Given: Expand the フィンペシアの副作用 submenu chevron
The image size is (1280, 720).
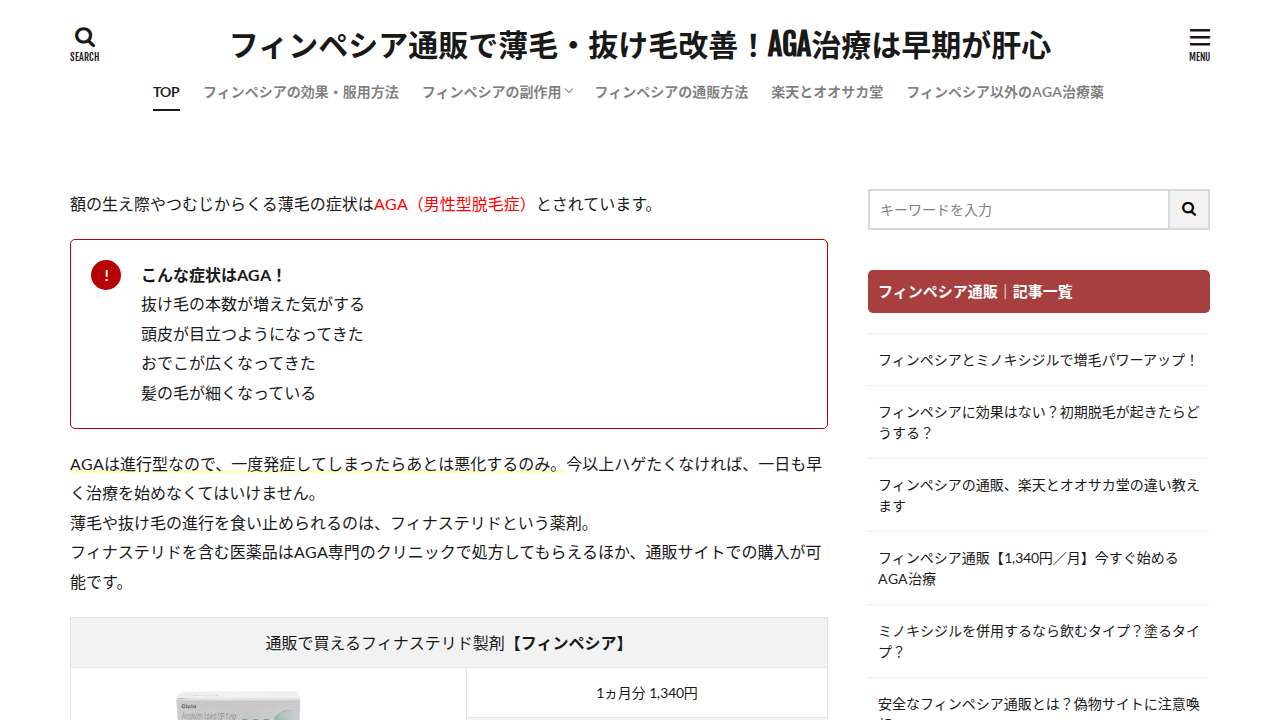Looking at the screenshot, I should (569, 92).
